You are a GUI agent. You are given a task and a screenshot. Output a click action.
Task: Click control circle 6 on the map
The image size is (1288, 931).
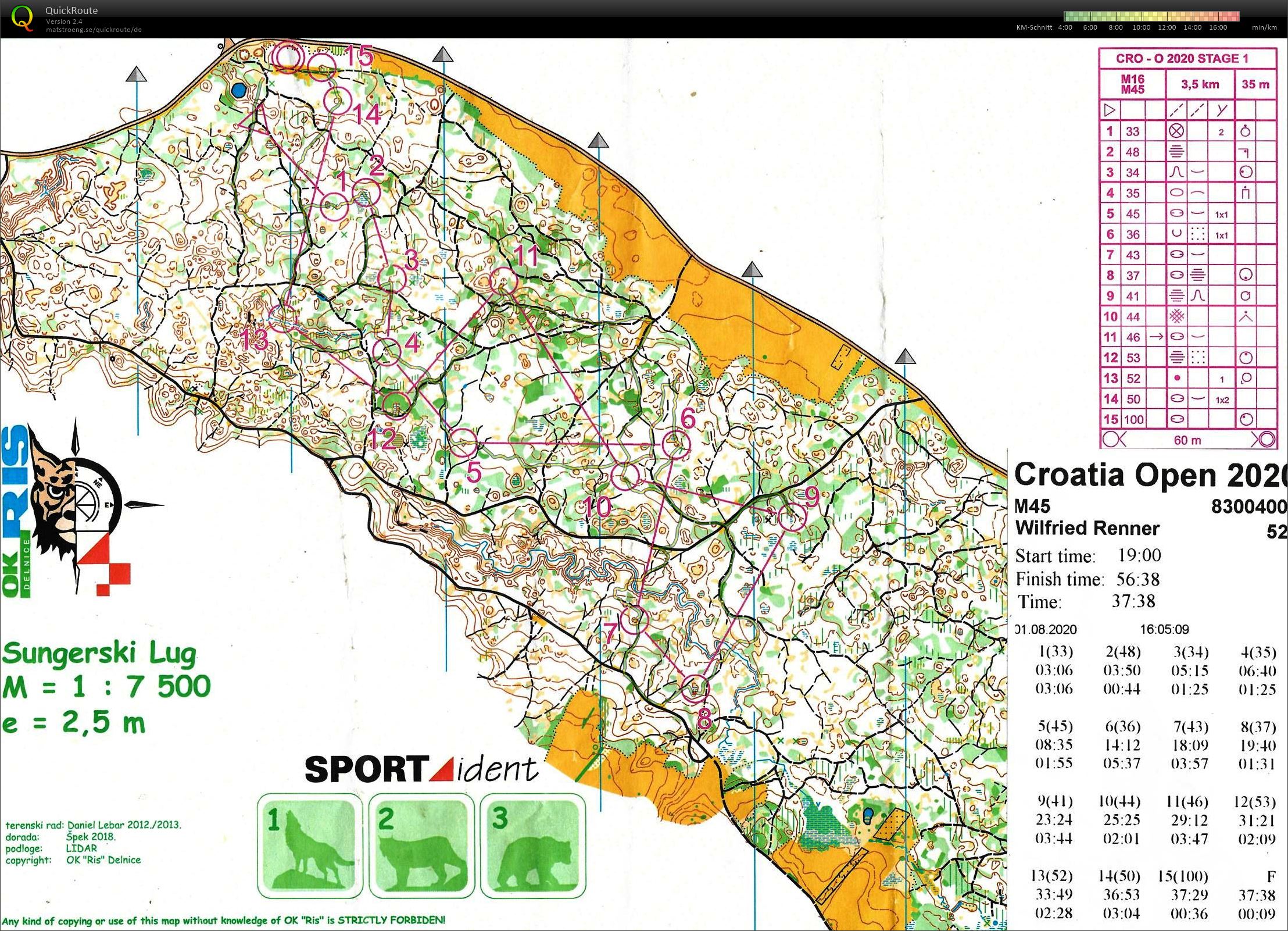click(x=676, y=445)
